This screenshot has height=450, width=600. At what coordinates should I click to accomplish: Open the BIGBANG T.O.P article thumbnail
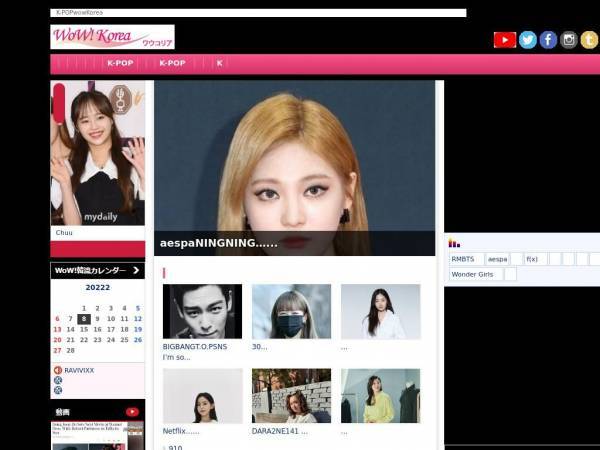(x=202, y=311)
